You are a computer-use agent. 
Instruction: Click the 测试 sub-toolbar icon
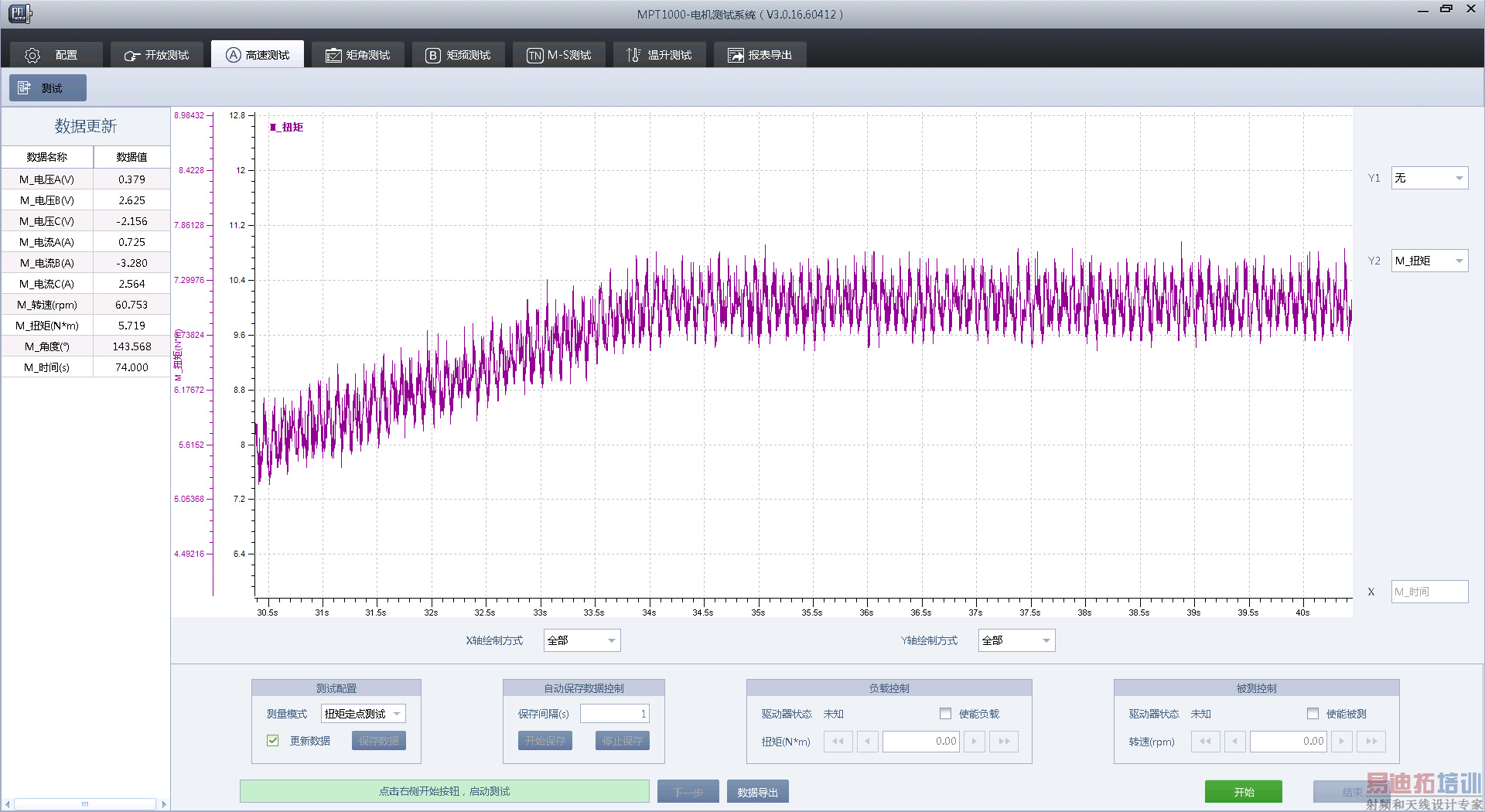pos(25,88)
